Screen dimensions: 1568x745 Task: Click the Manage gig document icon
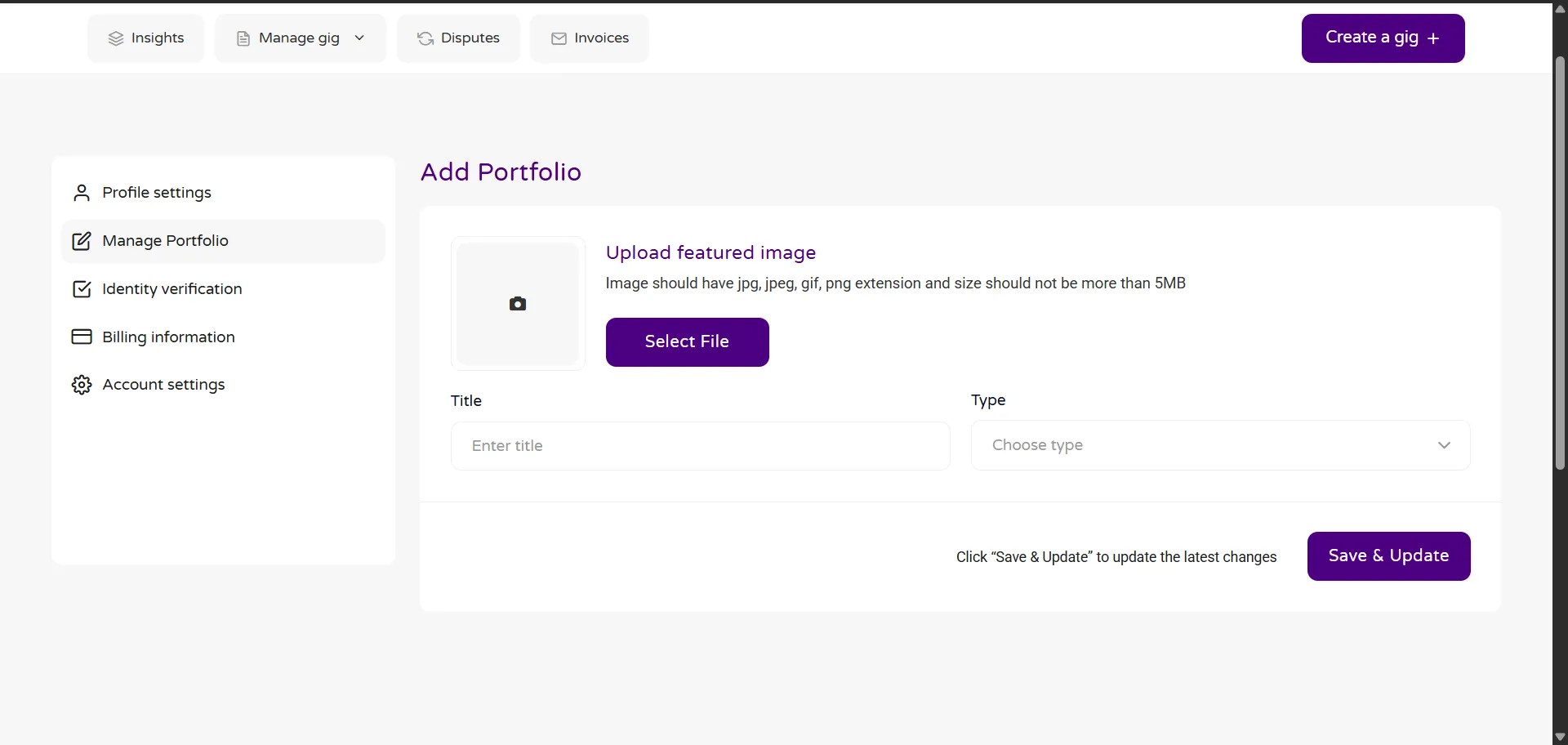243,38
